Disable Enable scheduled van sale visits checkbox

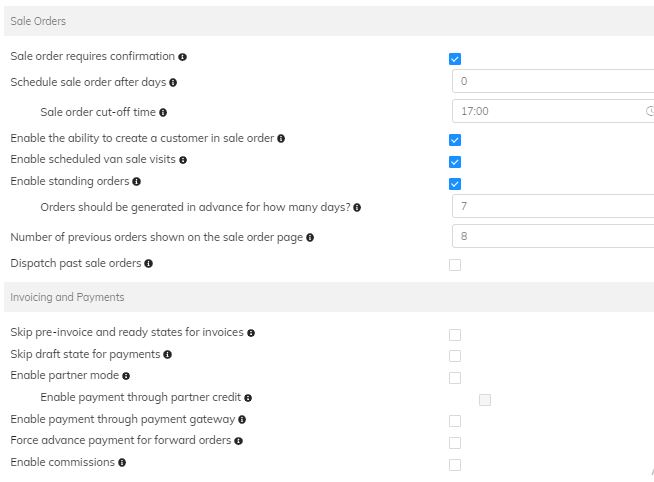(455, 162)
